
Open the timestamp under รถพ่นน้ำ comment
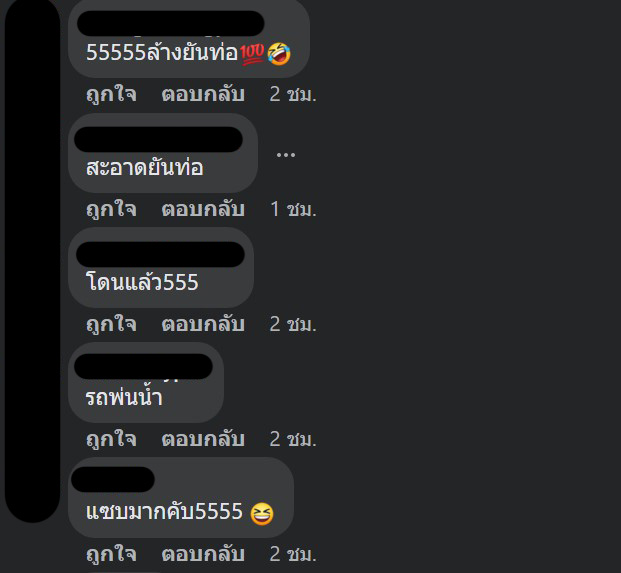pyautogui.click(x=293, y=439)
